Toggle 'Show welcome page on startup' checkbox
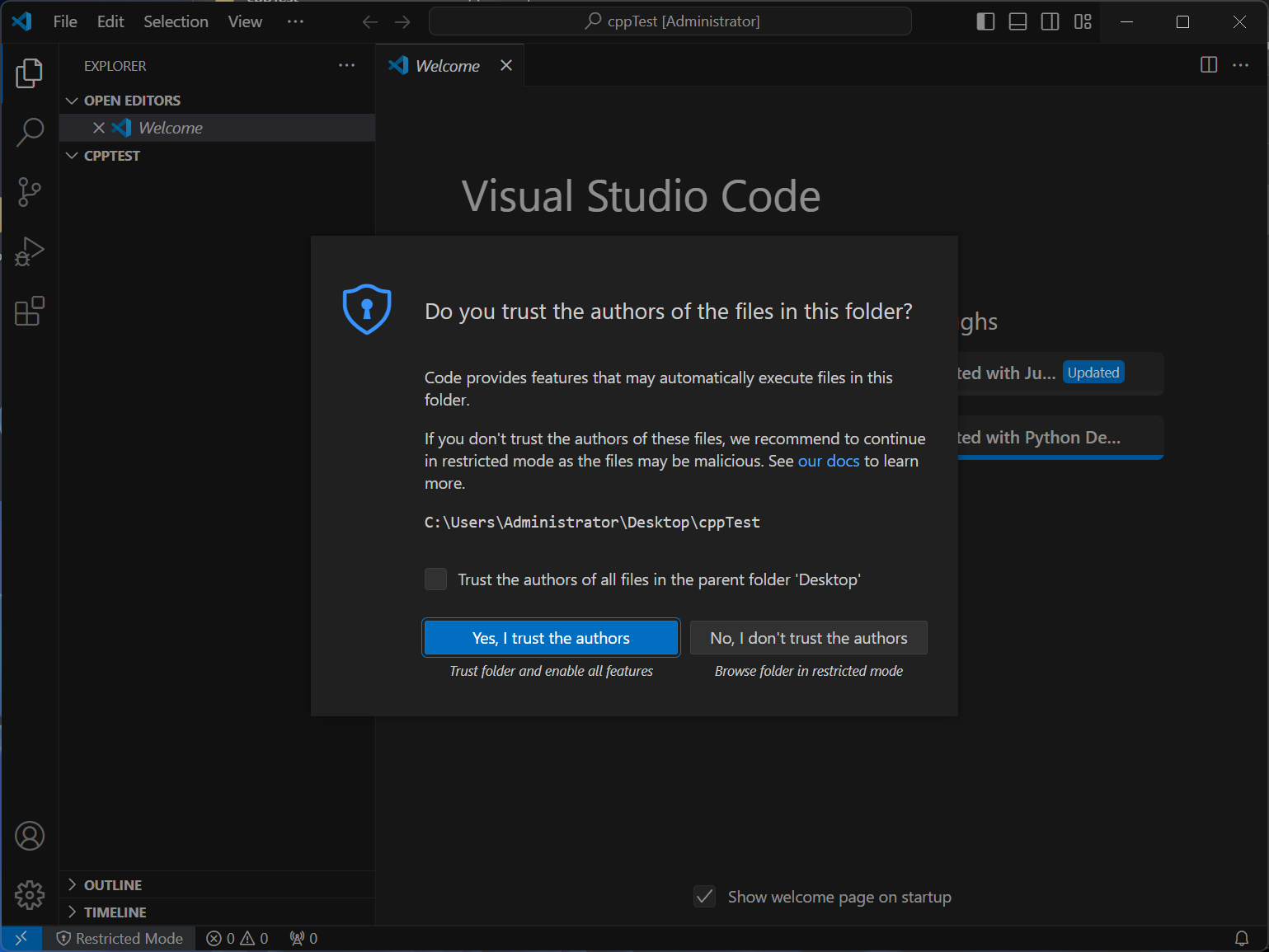 pyautogui.click(x=705, y=897)
